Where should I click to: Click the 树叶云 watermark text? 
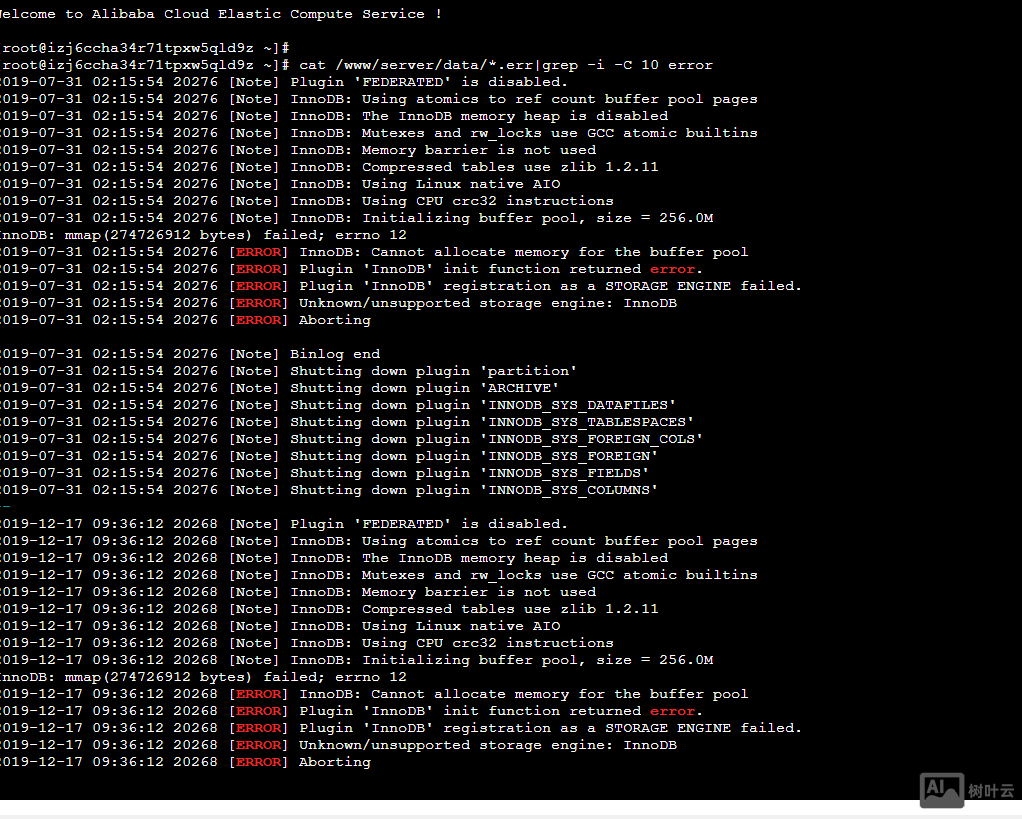(x=991, y=791)
